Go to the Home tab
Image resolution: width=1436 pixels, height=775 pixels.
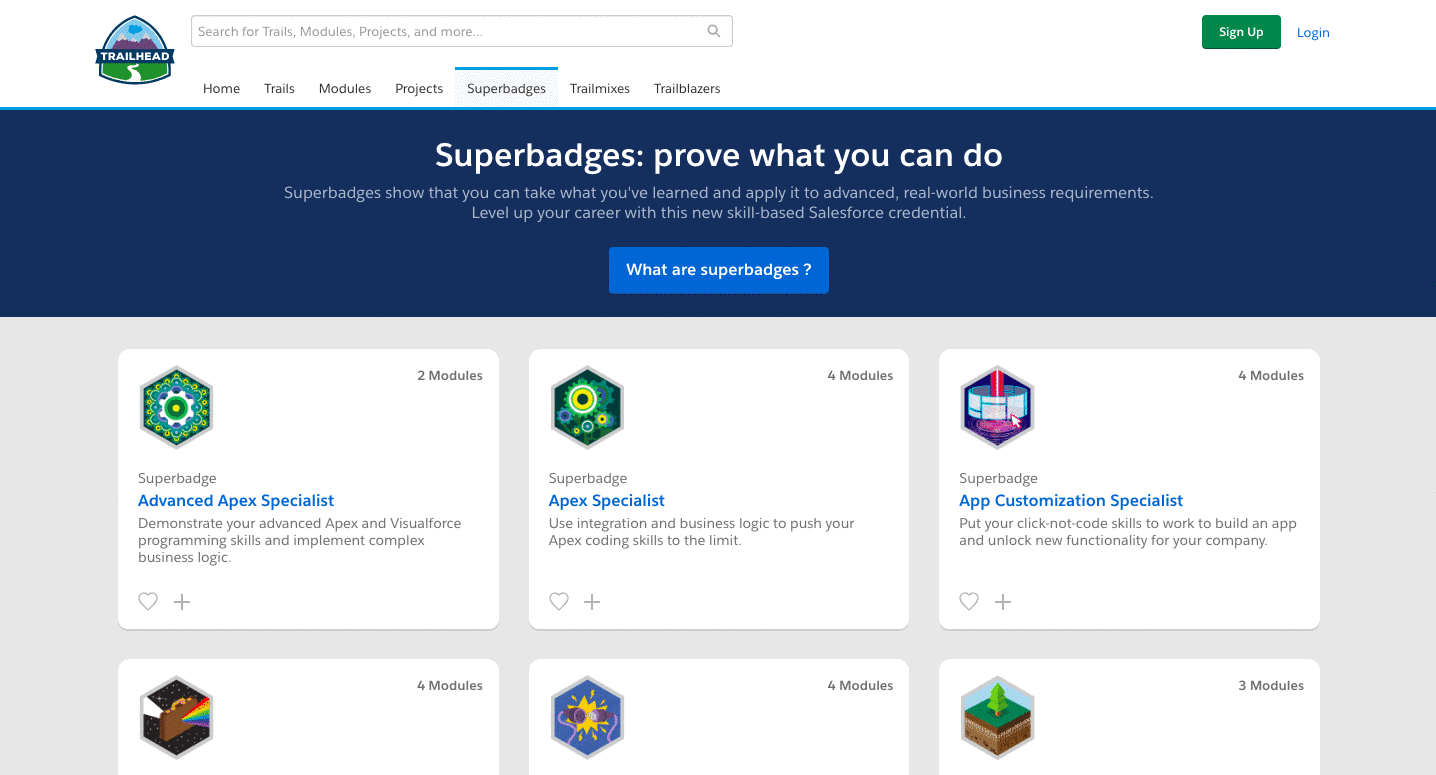point(221,88)
